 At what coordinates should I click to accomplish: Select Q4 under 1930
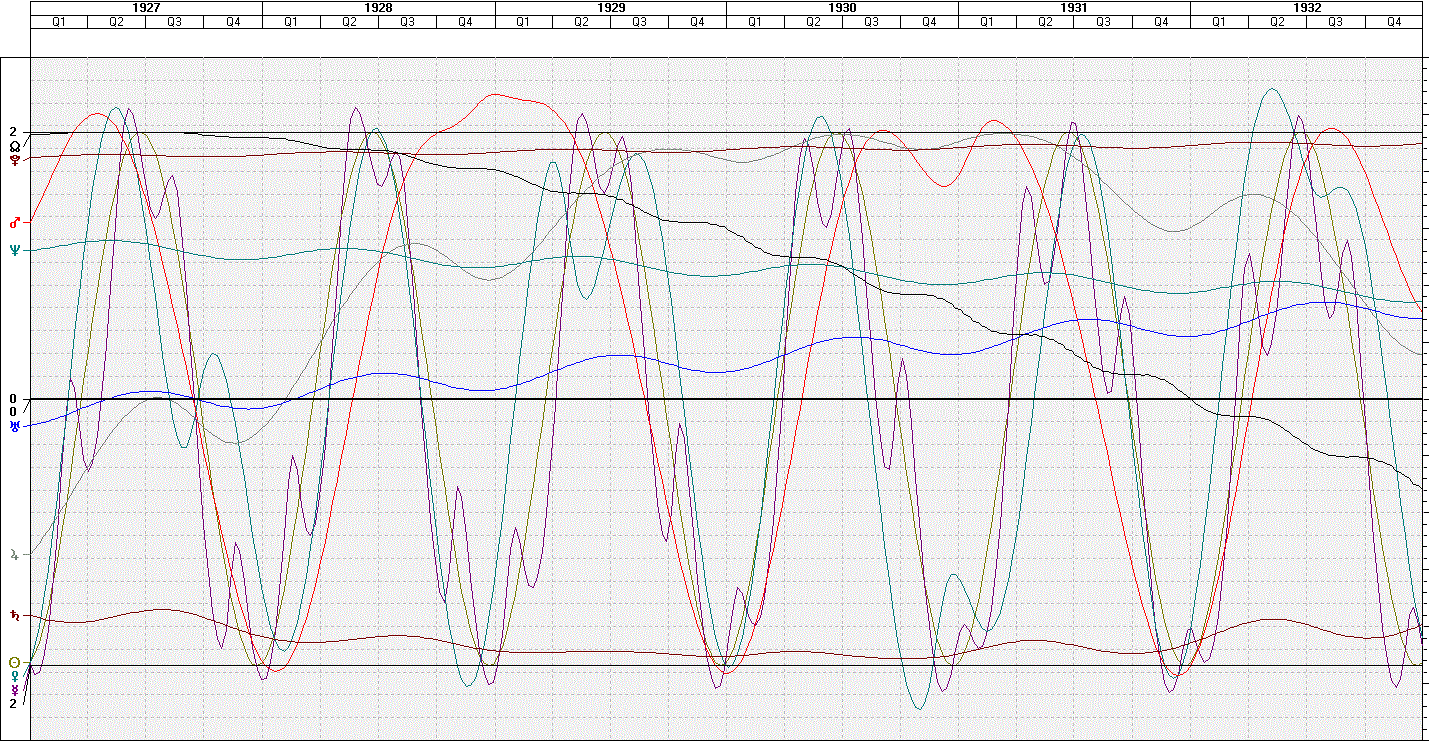[929, 21]
